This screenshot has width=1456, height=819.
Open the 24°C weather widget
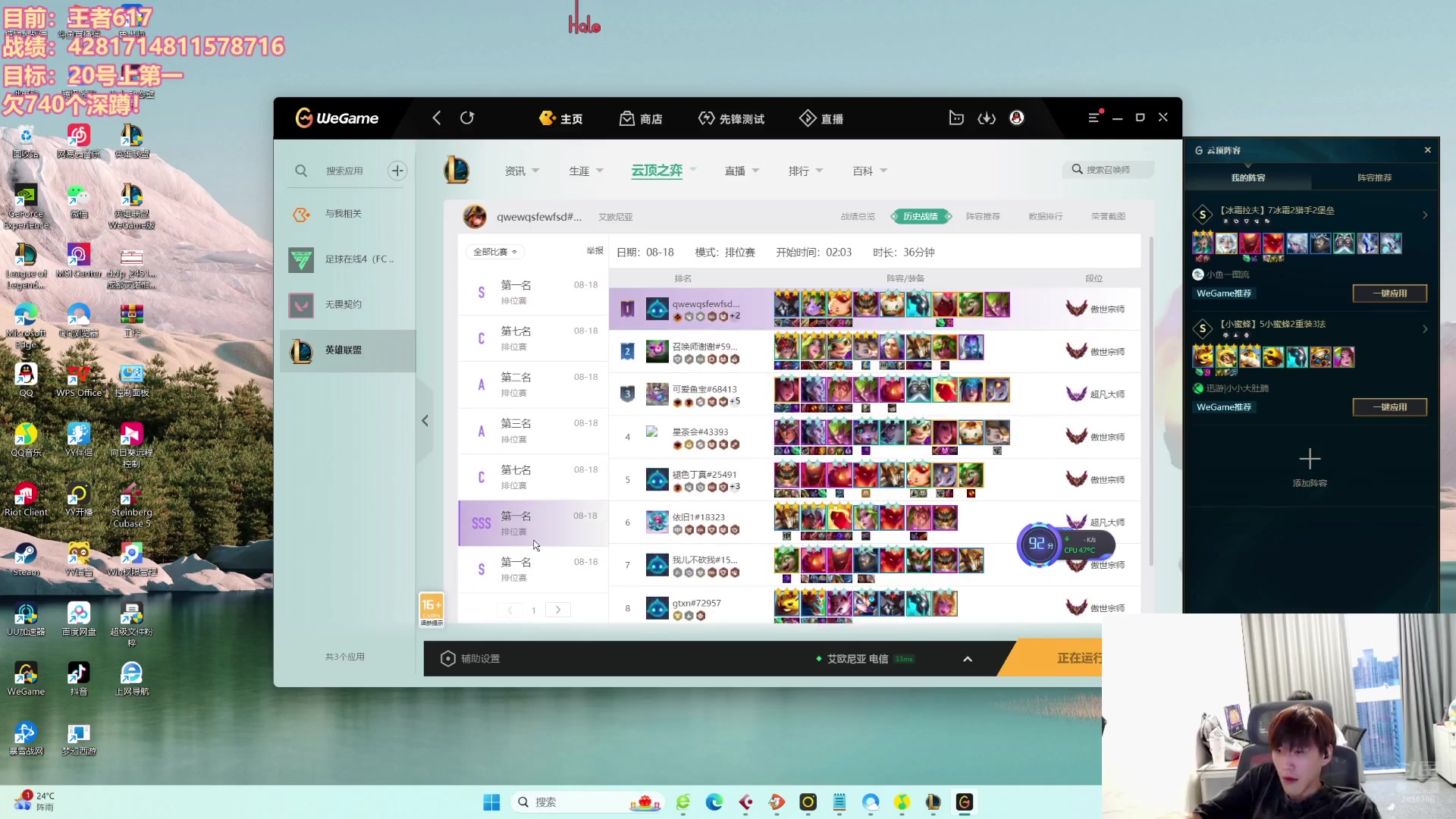(35, 802)
